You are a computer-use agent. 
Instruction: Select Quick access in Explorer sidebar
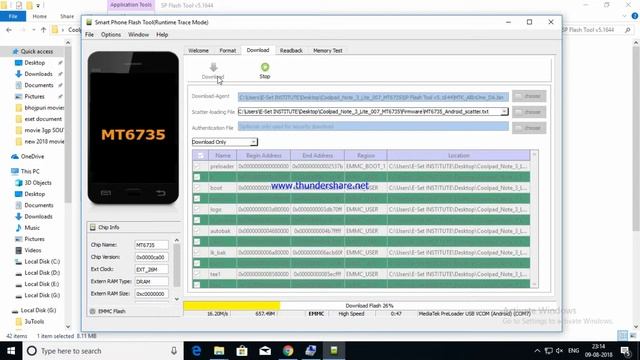tap(37, 51)
